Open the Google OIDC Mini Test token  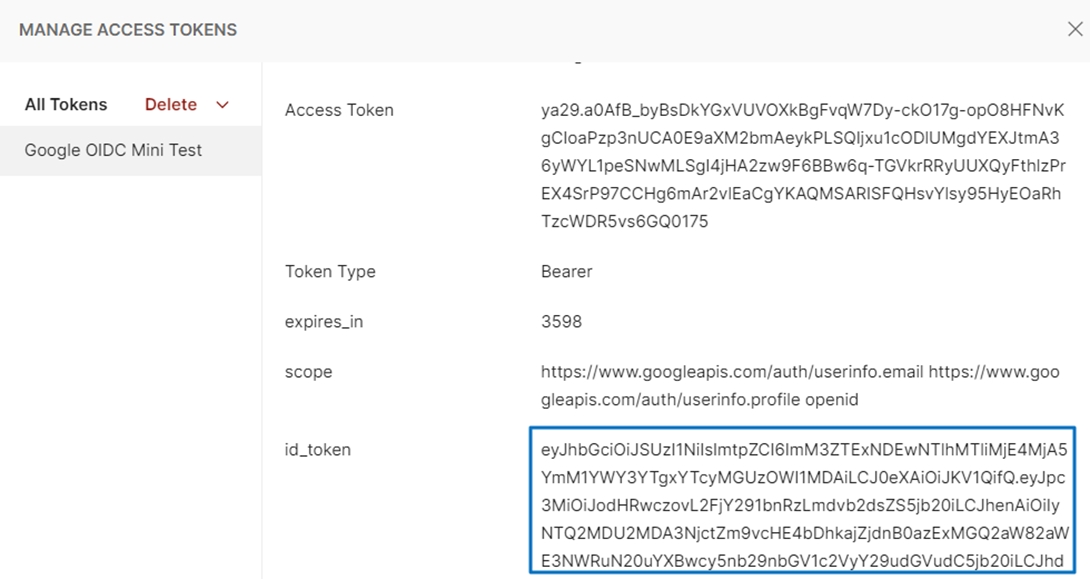coord(113,150)
